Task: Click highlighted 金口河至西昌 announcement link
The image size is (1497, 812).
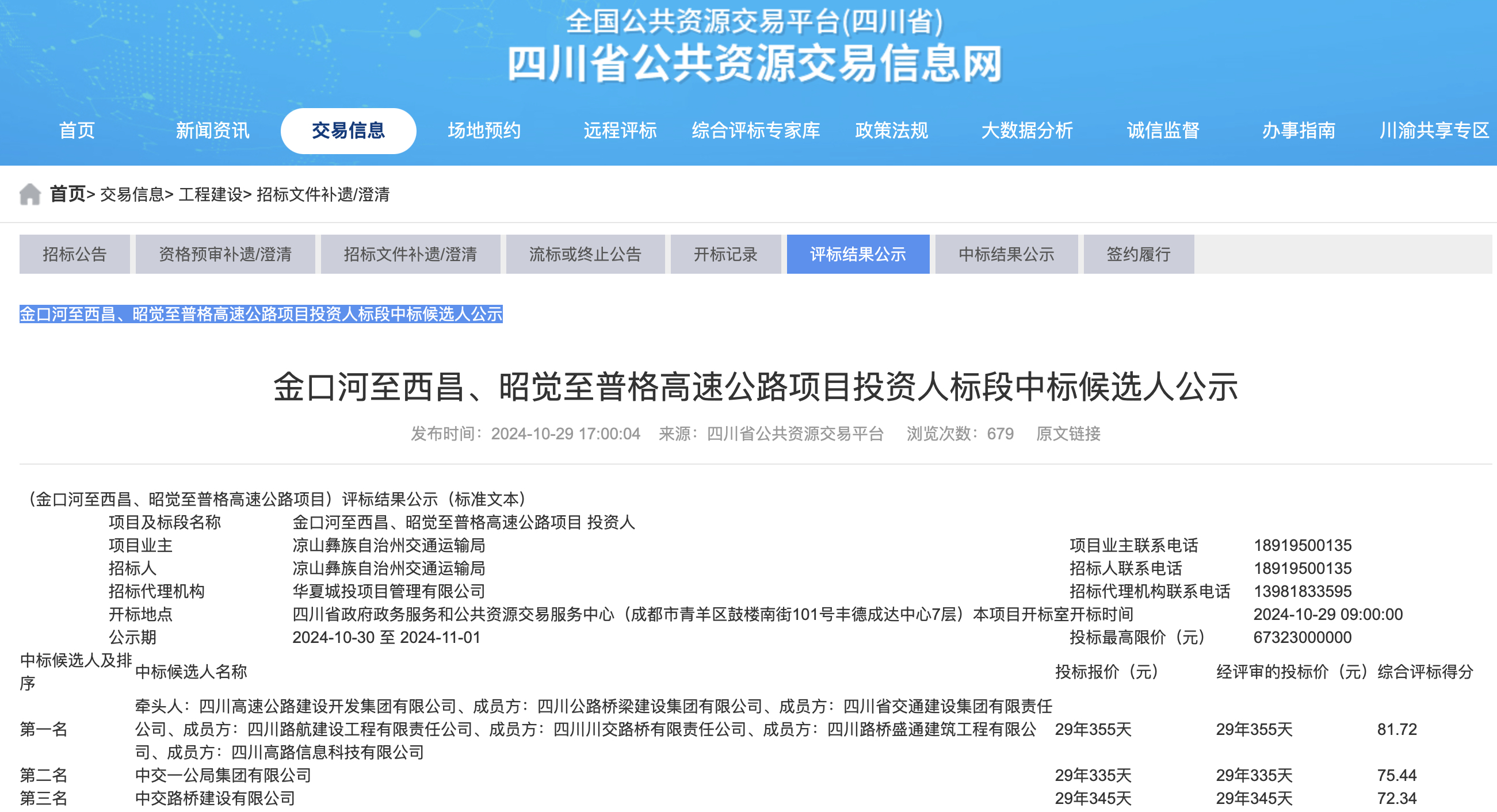Action: coord(261,314)
